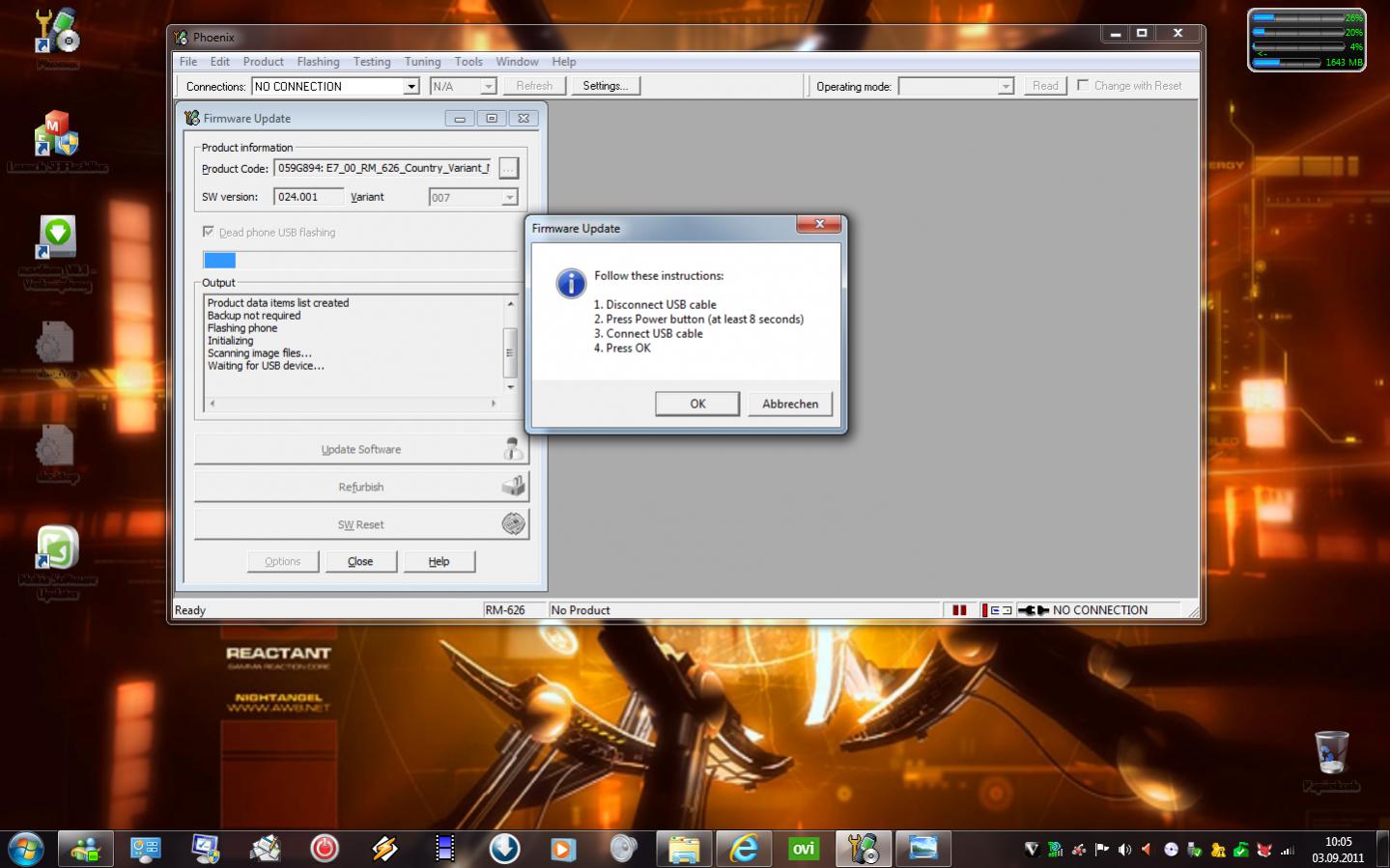
Task: Open the Ovi icon in the taskbar
Action: pos(804,850)
